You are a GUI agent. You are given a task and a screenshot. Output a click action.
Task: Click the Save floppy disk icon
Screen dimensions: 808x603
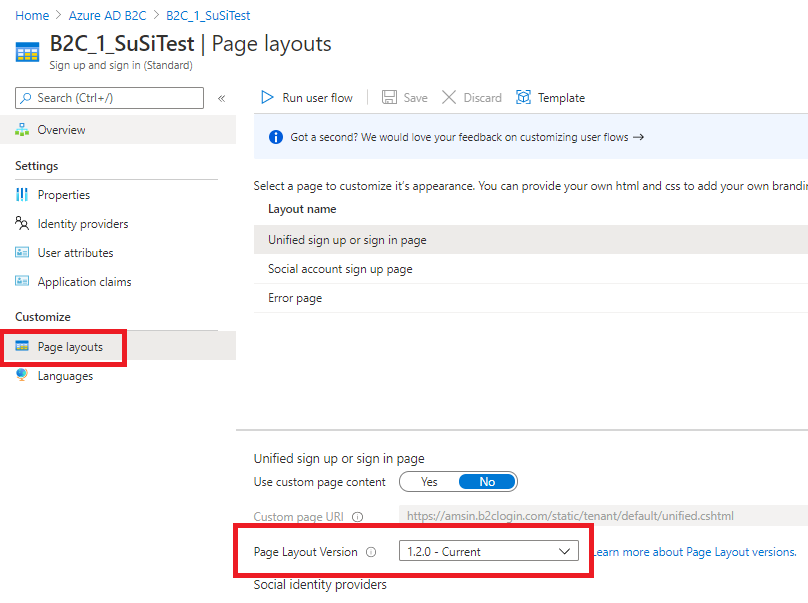point(389,97)
